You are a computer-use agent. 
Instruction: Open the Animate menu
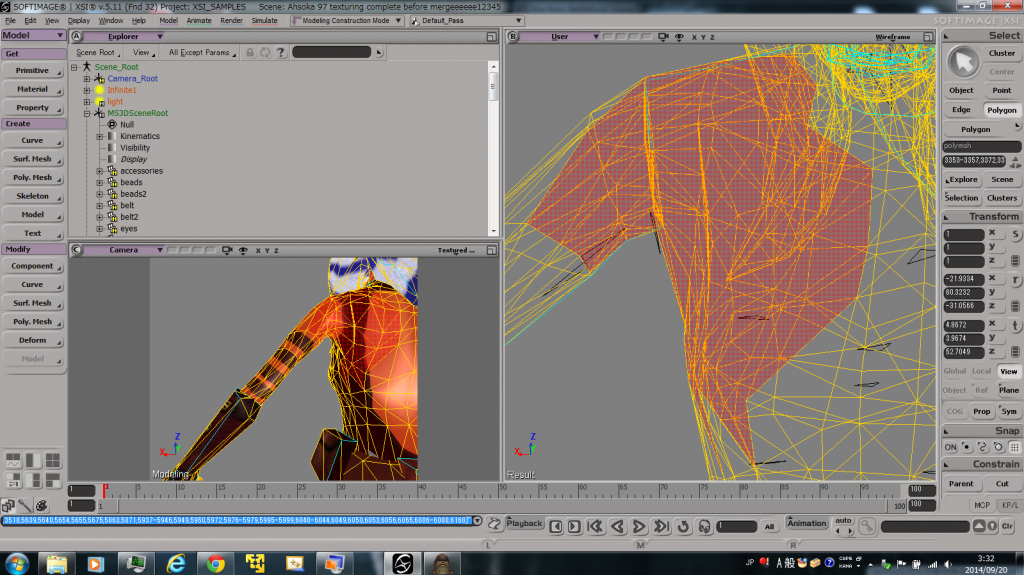pos(199,21)
